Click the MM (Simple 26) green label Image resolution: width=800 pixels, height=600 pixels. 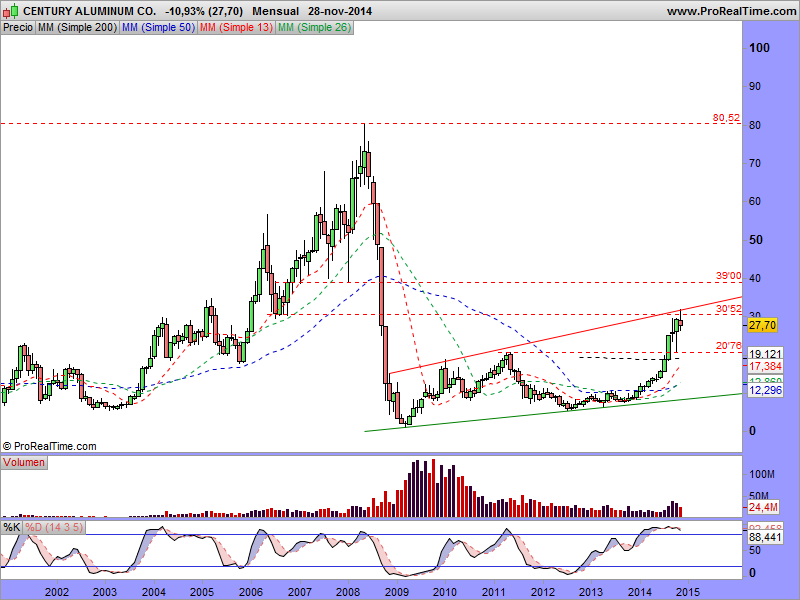pyautogui.click(x=313, y=28)
